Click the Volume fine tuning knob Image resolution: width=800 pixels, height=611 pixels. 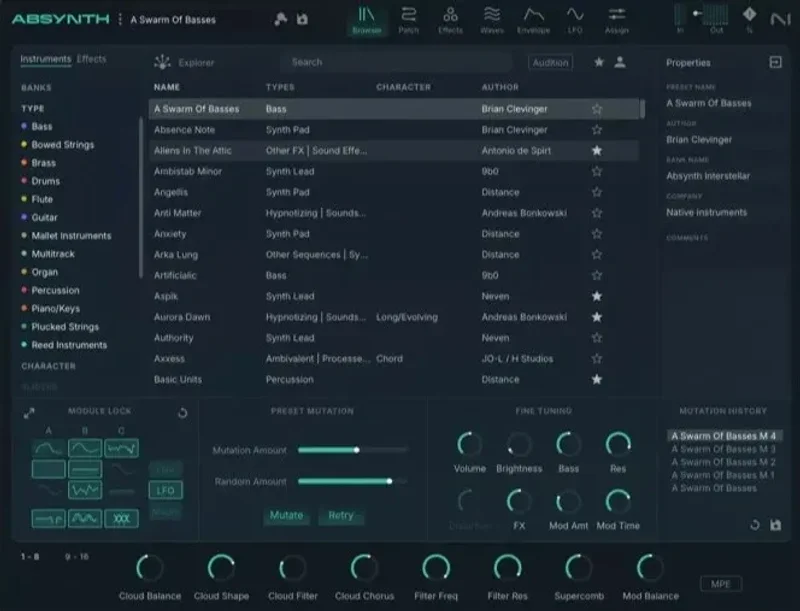point(469,444)
